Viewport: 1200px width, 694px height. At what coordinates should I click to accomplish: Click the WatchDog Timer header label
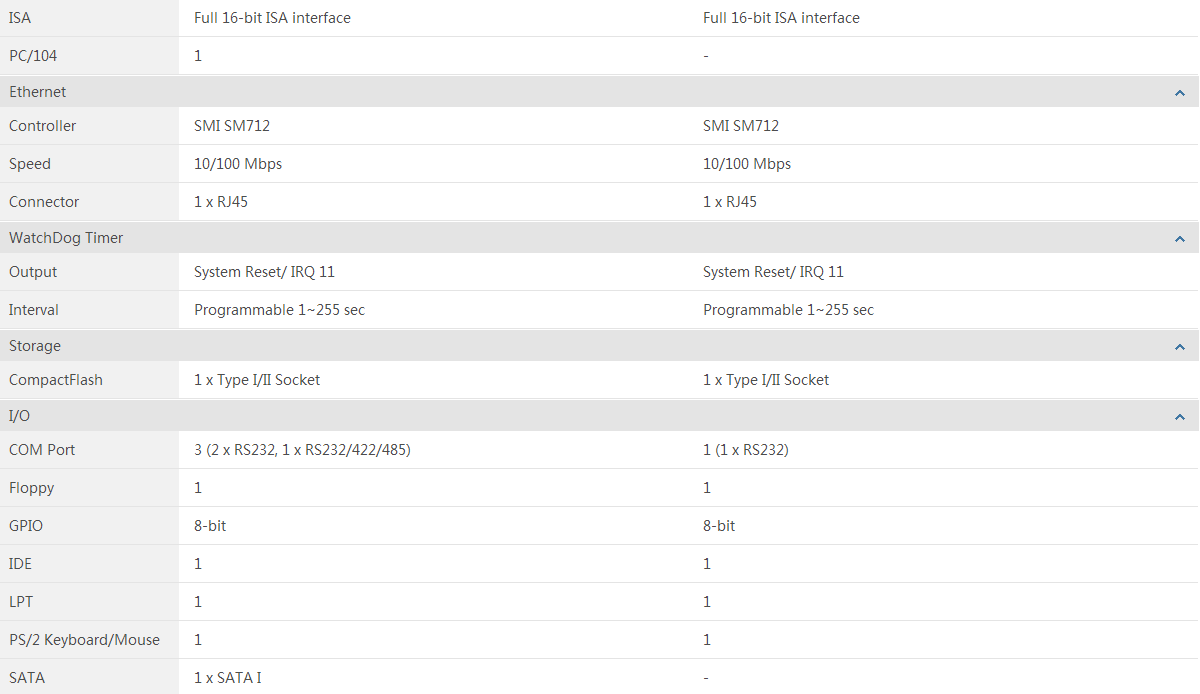pos(66,238)
